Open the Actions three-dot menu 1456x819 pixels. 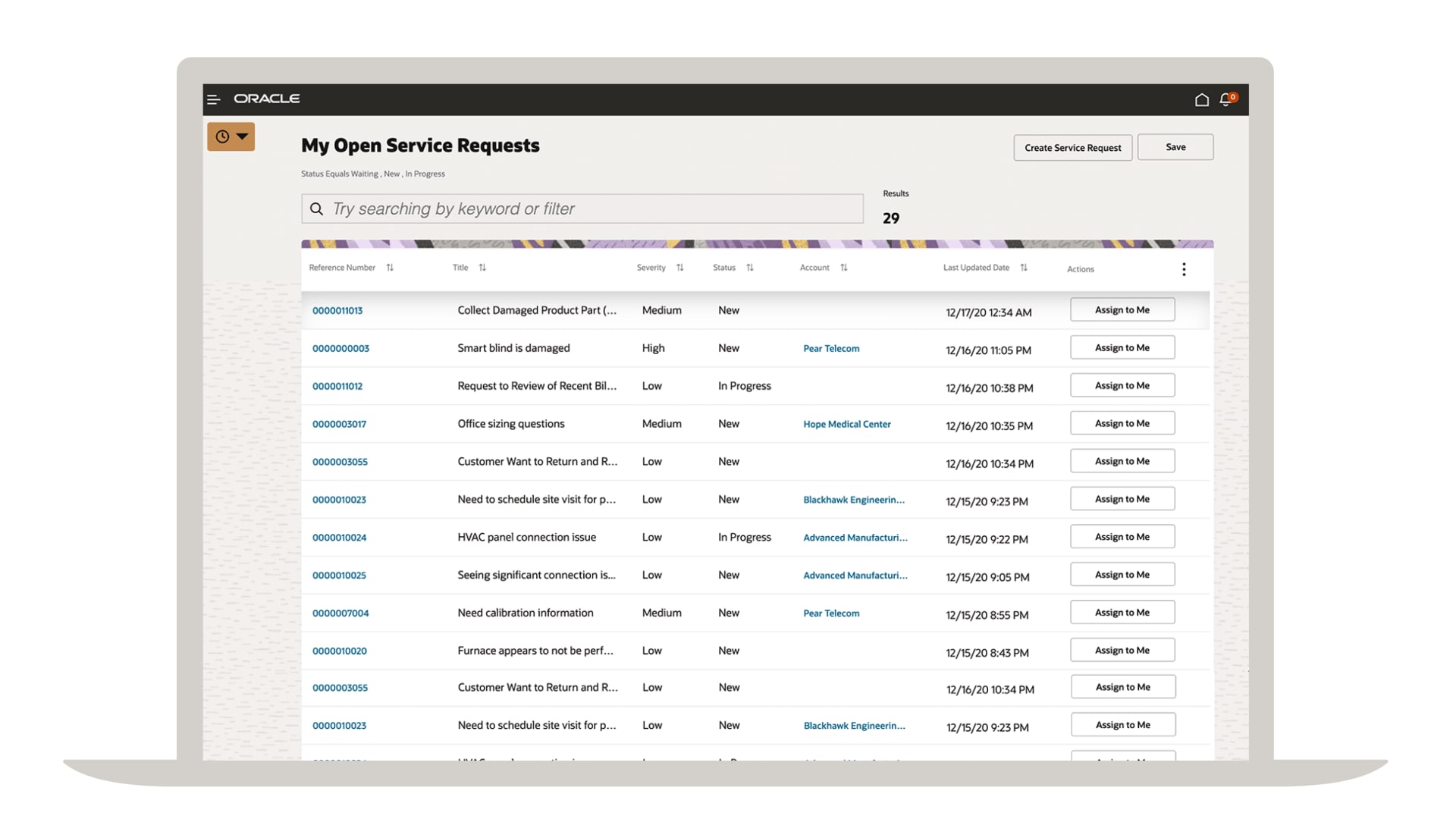click(x=1183, y=269)
